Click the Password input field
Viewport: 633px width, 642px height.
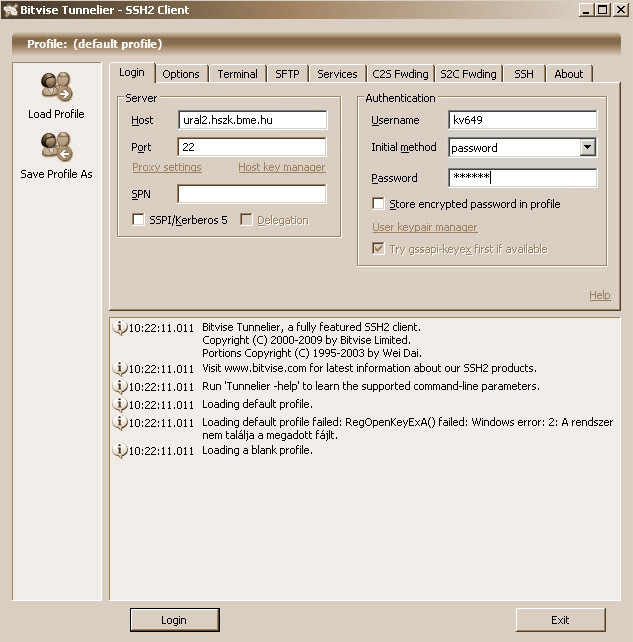coord(522,178)
